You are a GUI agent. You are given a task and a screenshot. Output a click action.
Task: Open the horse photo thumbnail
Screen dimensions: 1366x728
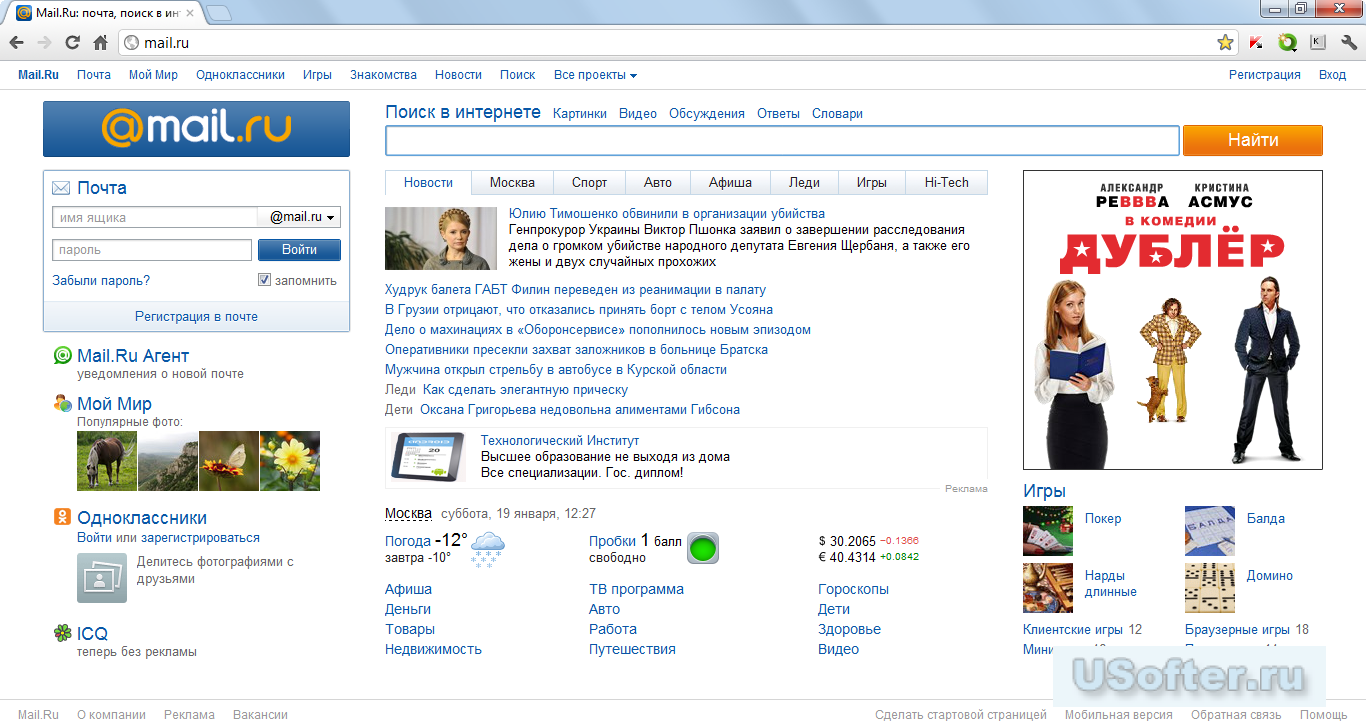107,461
